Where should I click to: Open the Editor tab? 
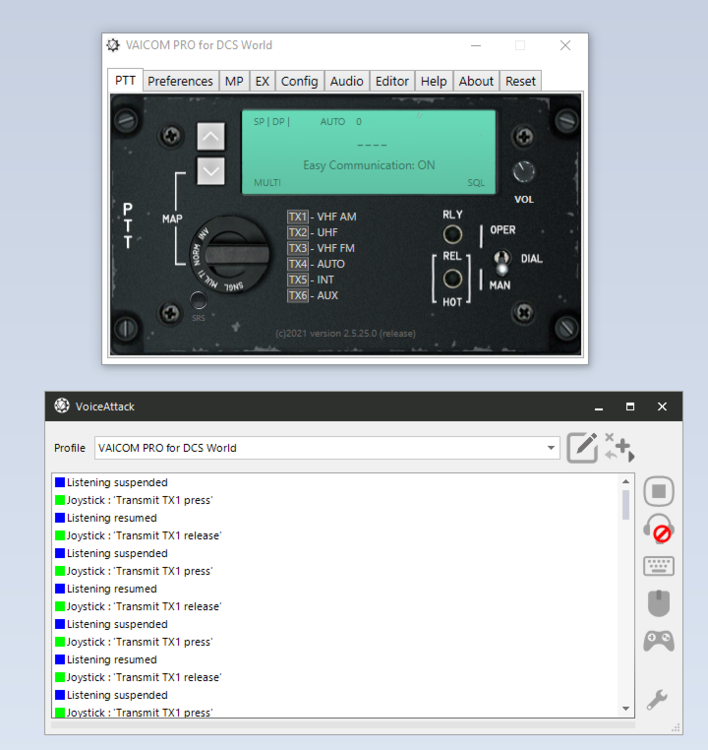click(x=392, y=81)
